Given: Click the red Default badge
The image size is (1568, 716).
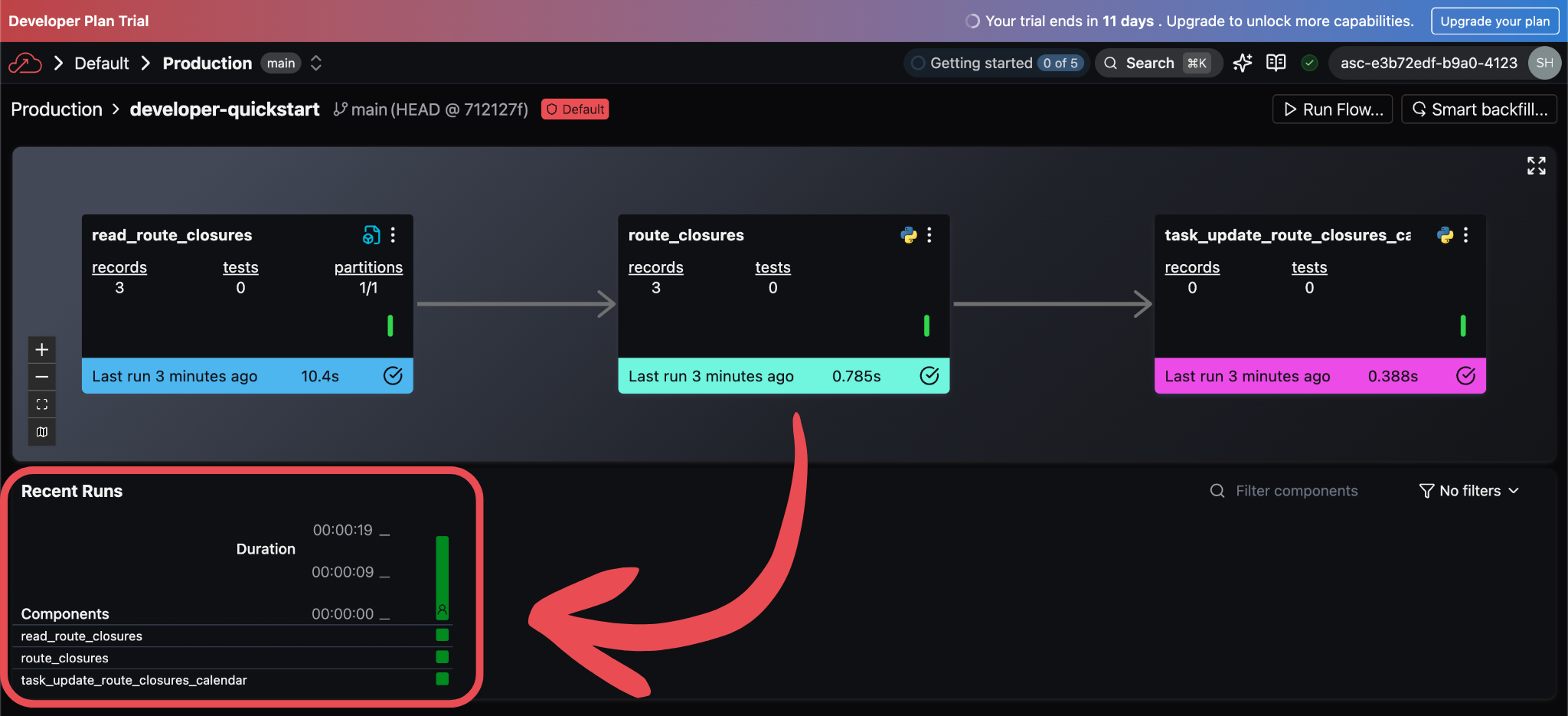Looking at the screenshot, I should 575,110.
